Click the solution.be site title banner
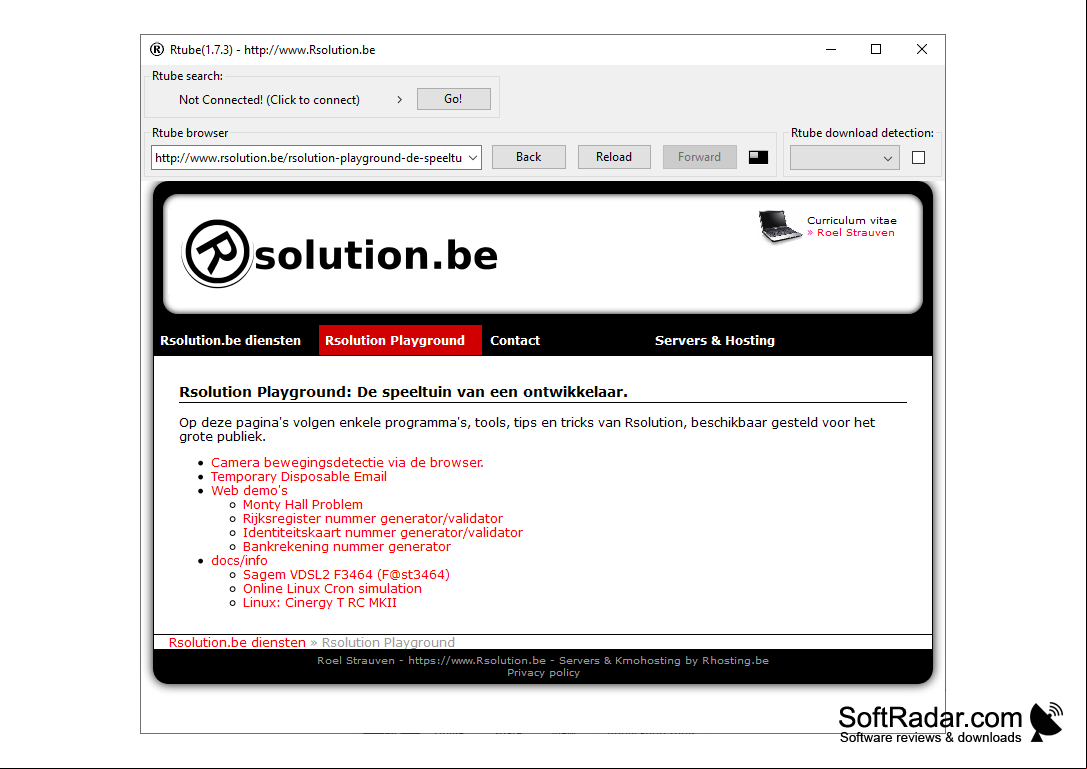 (x=376, y=254)
